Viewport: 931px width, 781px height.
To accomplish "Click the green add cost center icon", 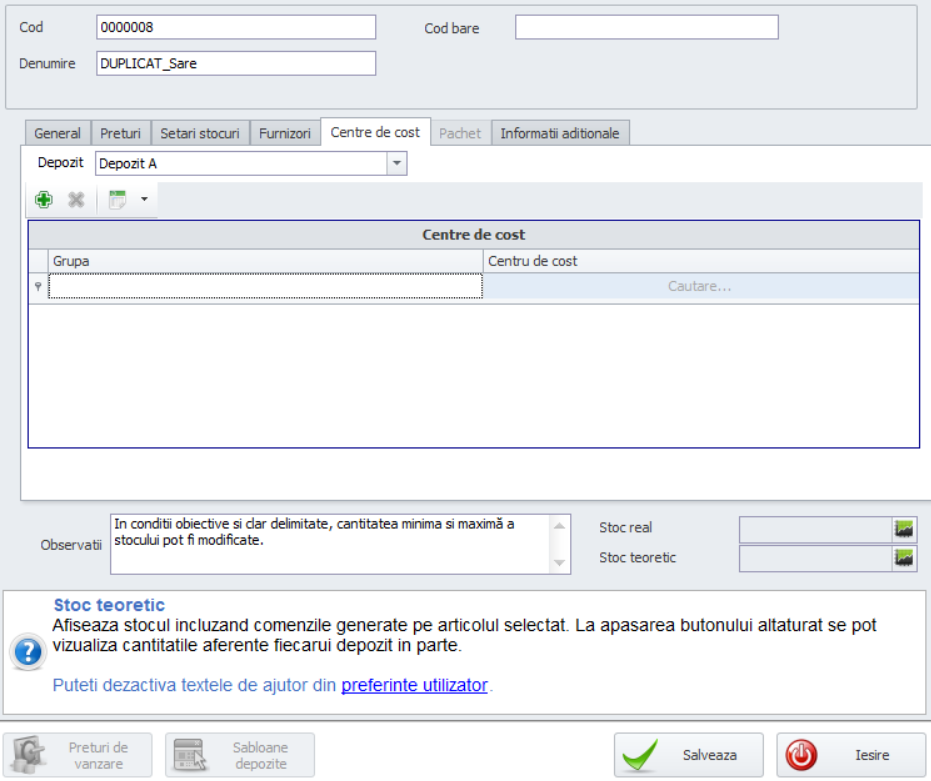I will point(44,200).
